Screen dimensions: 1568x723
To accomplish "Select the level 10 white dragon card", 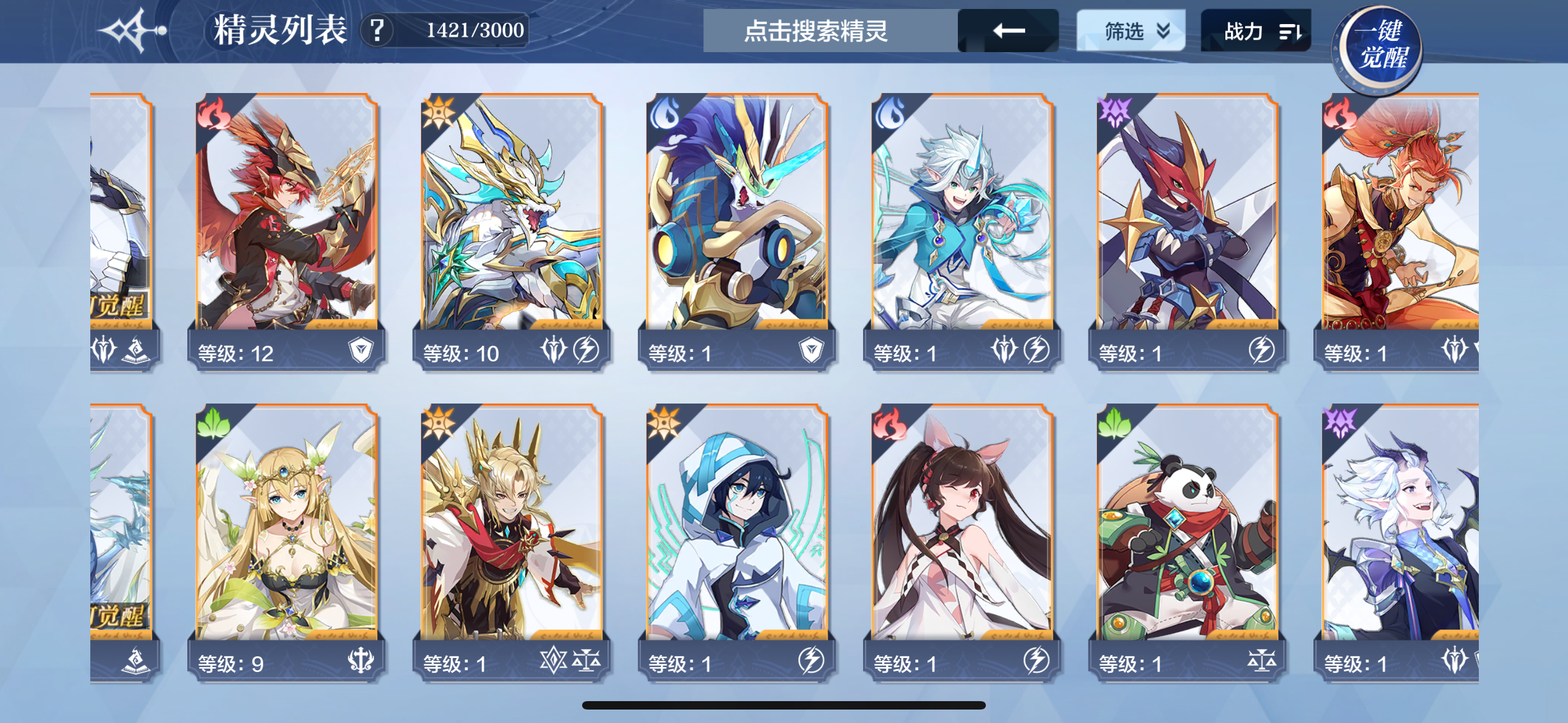I will pyautogui.click(x=512, y=232).
